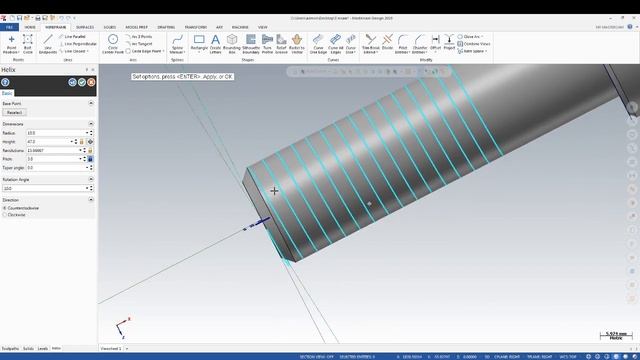Select the Counterclockwise direction option
The image size is (640, 360).
[x=21, y=208]
